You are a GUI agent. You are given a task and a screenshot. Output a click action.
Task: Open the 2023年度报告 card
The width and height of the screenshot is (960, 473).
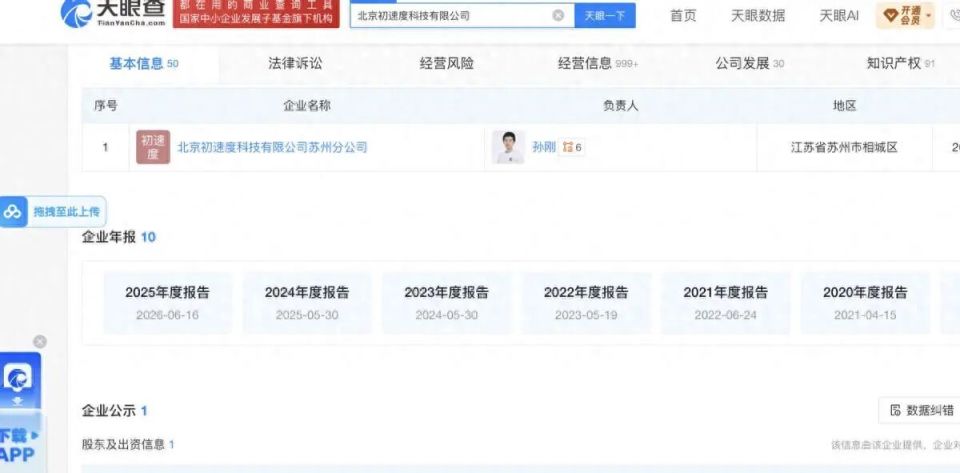[446, 303]
